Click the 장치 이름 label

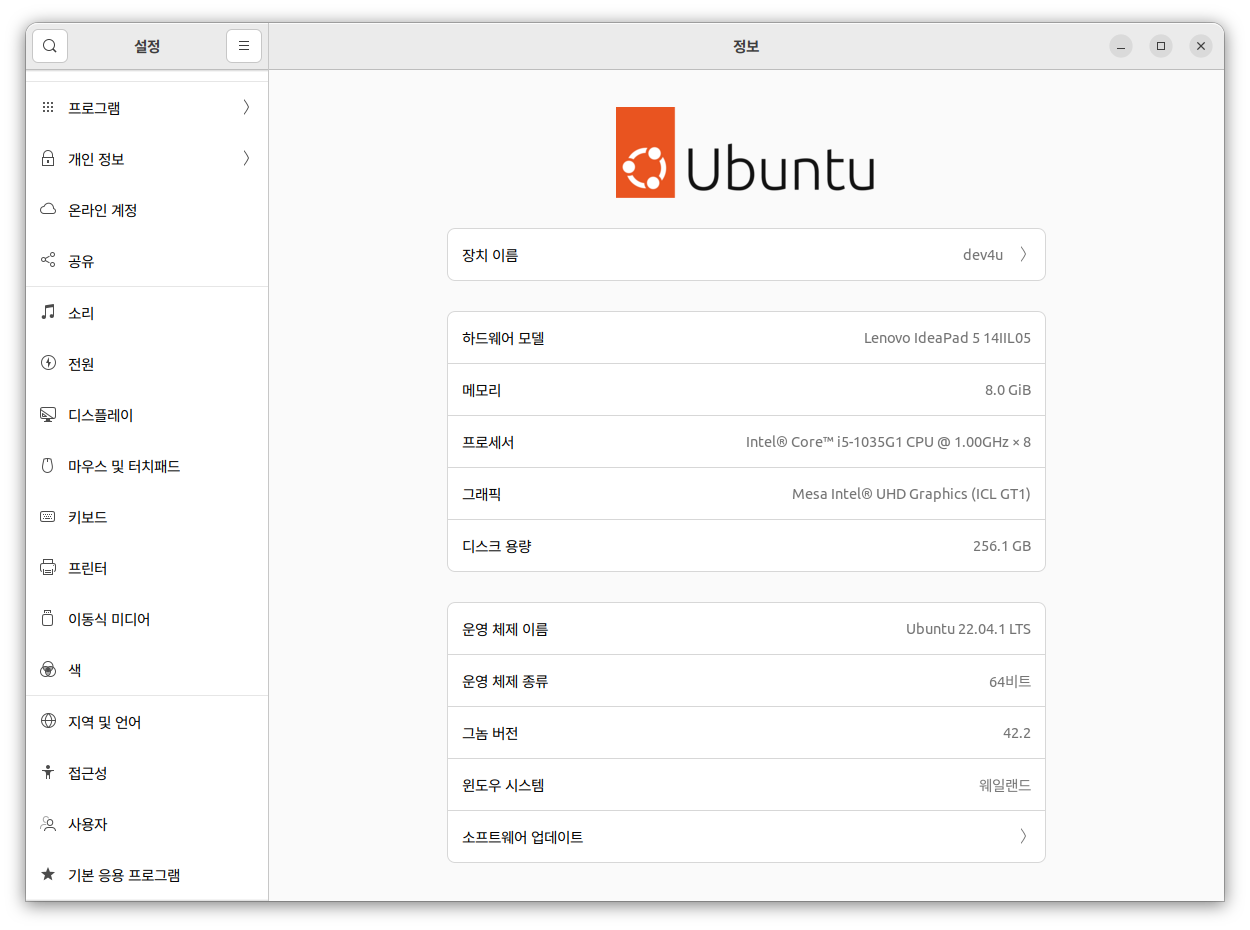tap(490, 255)
